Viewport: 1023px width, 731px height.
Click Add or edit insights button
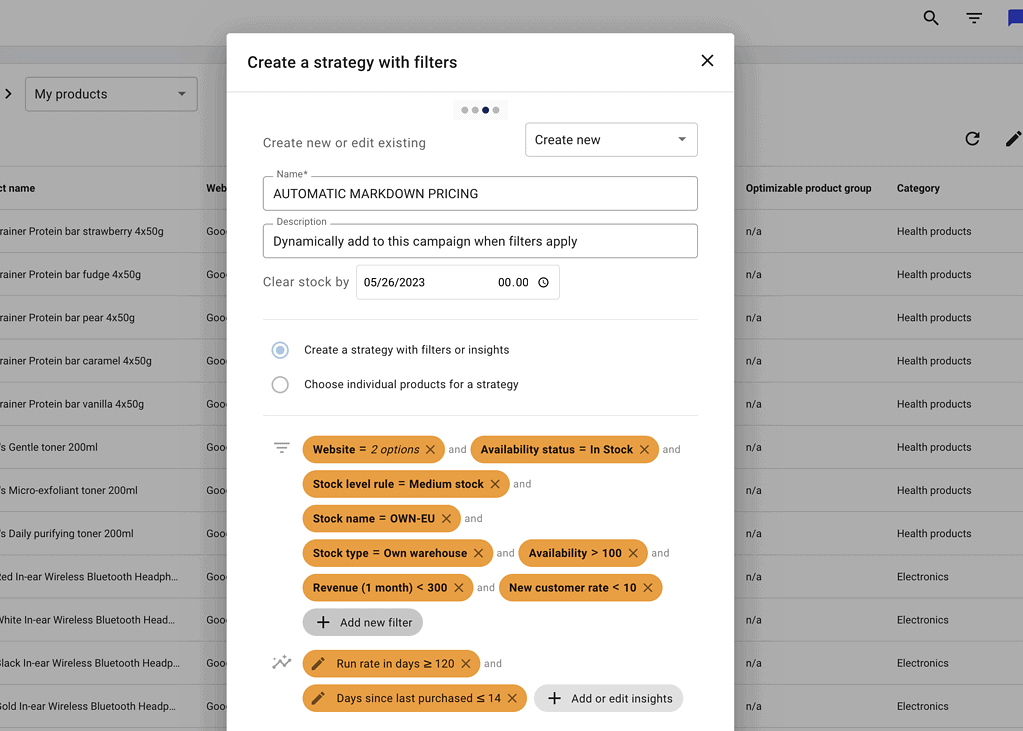pyautogui.click(x=608, y=698)
